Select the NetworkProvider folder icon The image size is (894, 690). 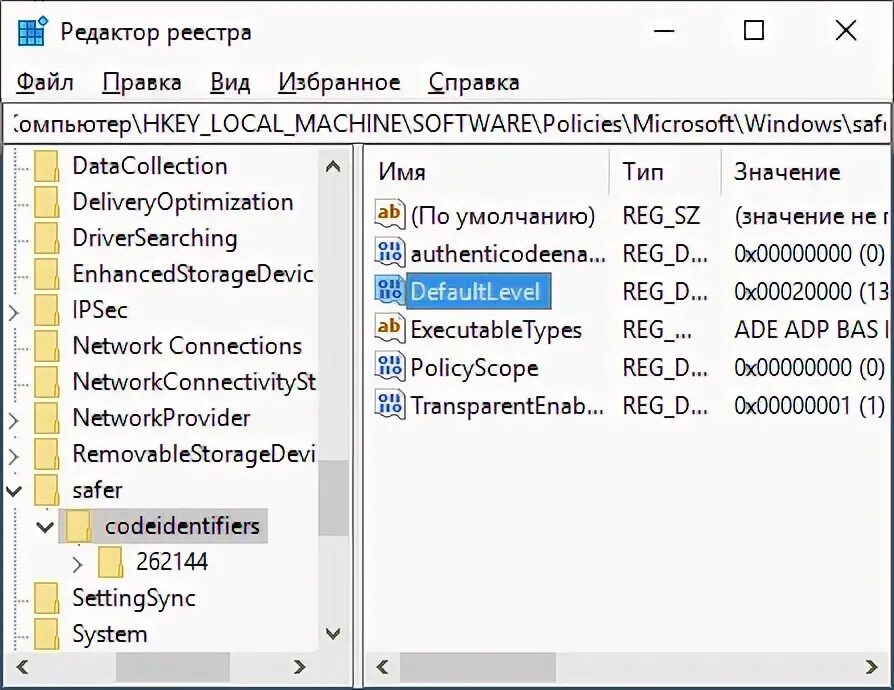(x=46, y=417)
